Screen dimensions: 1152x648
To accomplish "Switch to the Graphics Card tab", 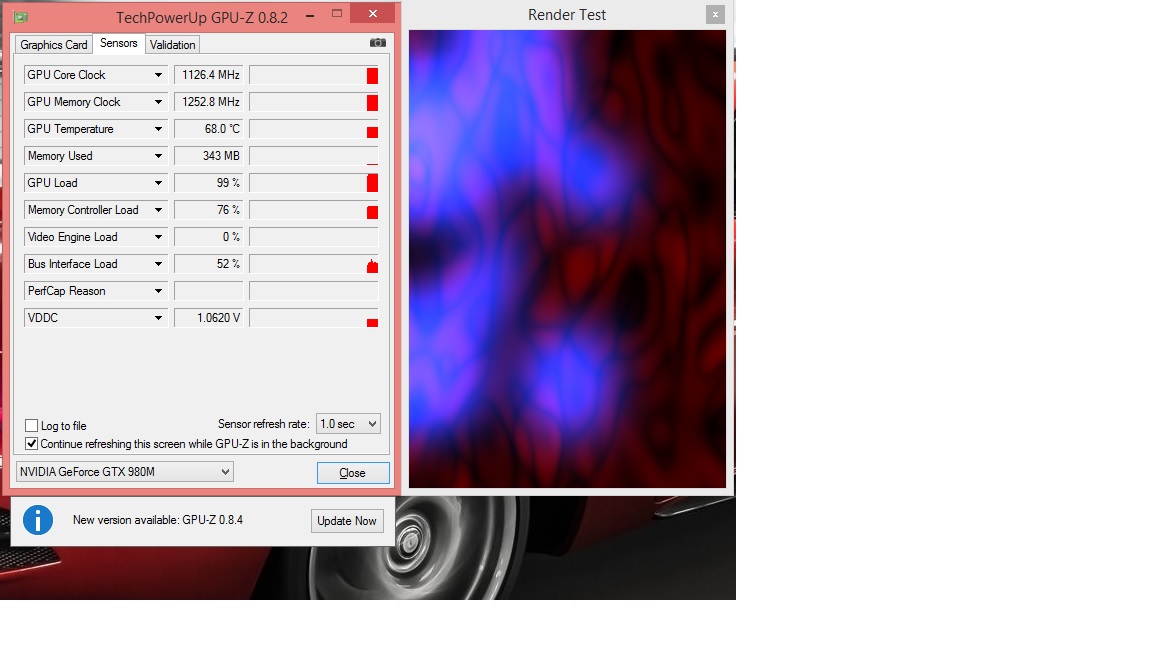I will [x=54, y=45].
